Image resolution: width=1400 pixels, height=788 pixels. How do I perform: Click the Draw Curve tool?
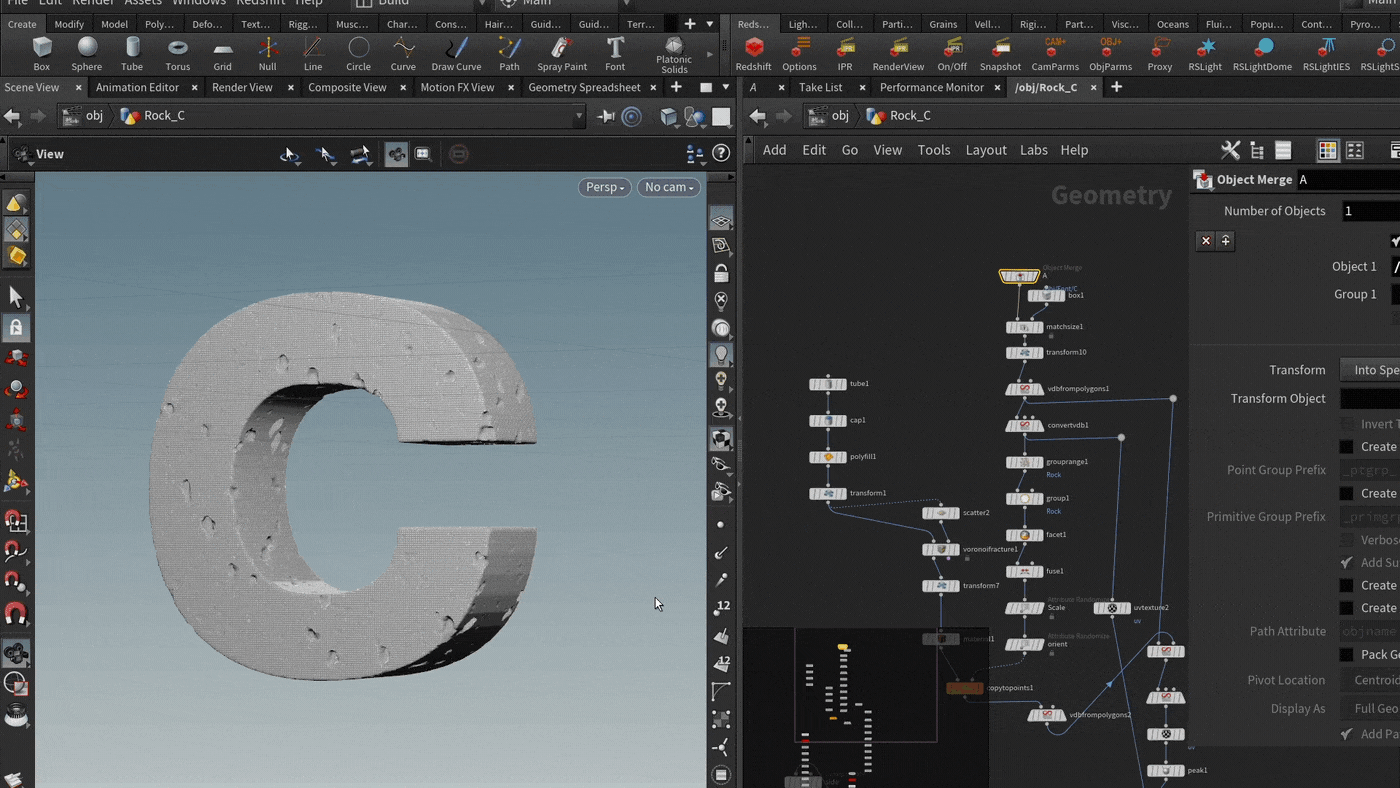click(456, 53)
